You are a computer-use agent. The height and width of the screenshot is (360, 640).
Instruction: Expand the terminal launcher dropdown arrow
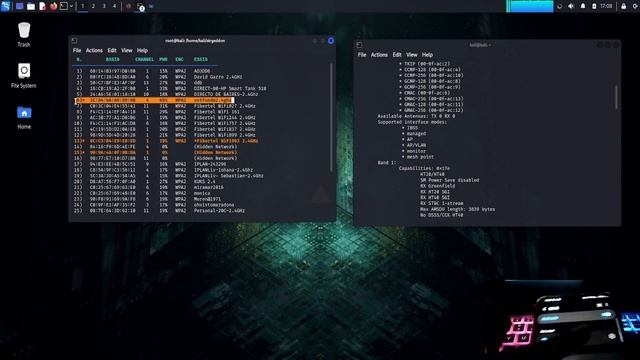(x=71, y=6)
